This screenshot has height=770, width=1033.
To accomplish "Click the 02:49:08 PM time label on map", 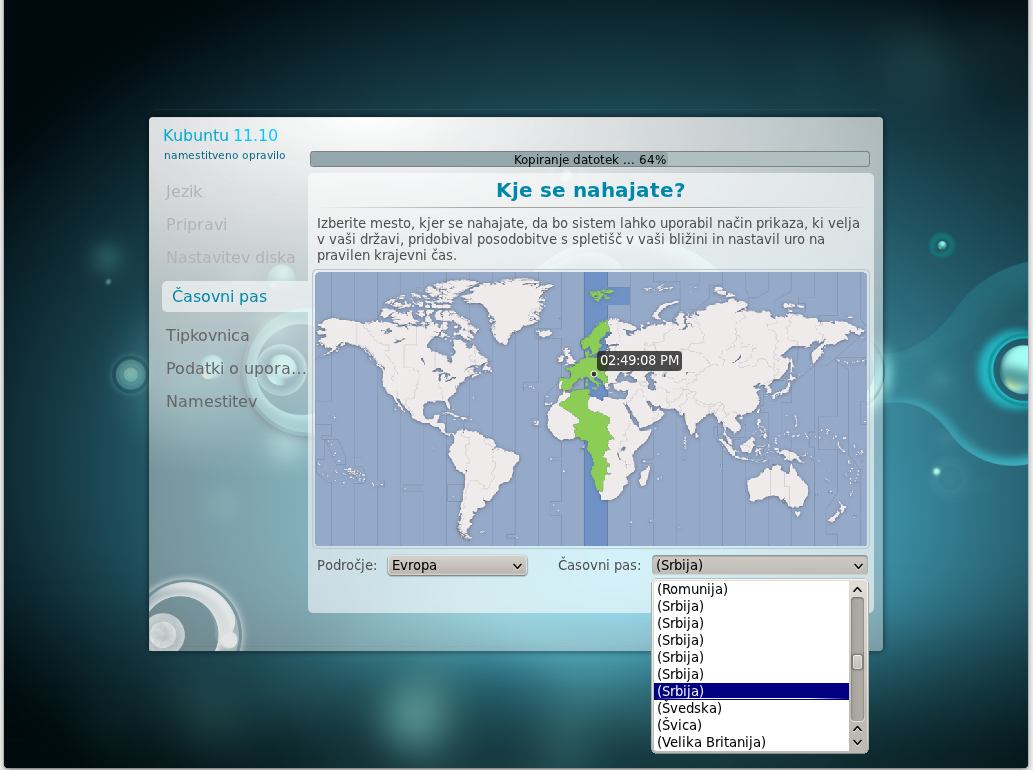I will click(x=640, y=360).
